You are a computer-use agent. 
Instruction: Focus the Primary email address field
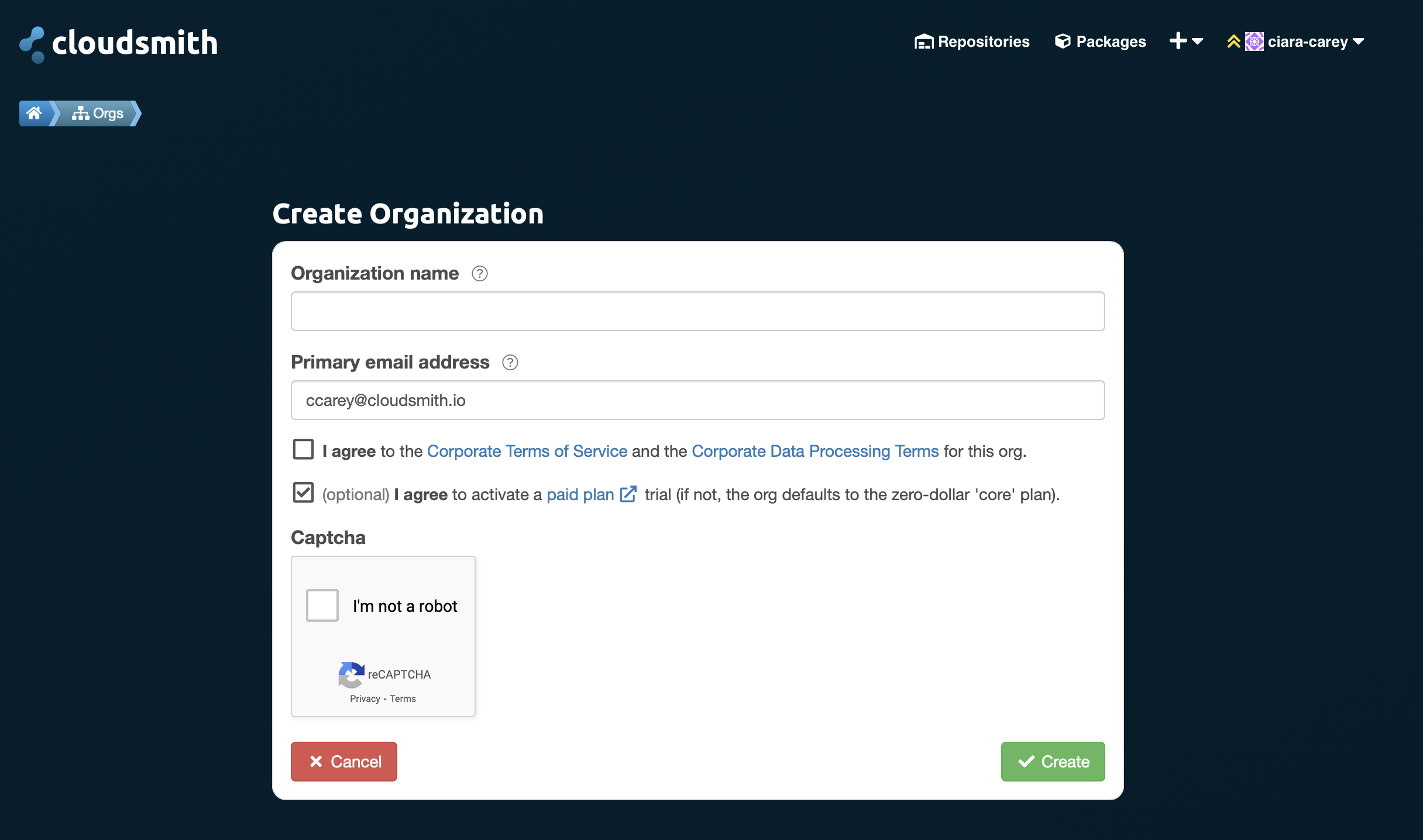pos(697,400)
